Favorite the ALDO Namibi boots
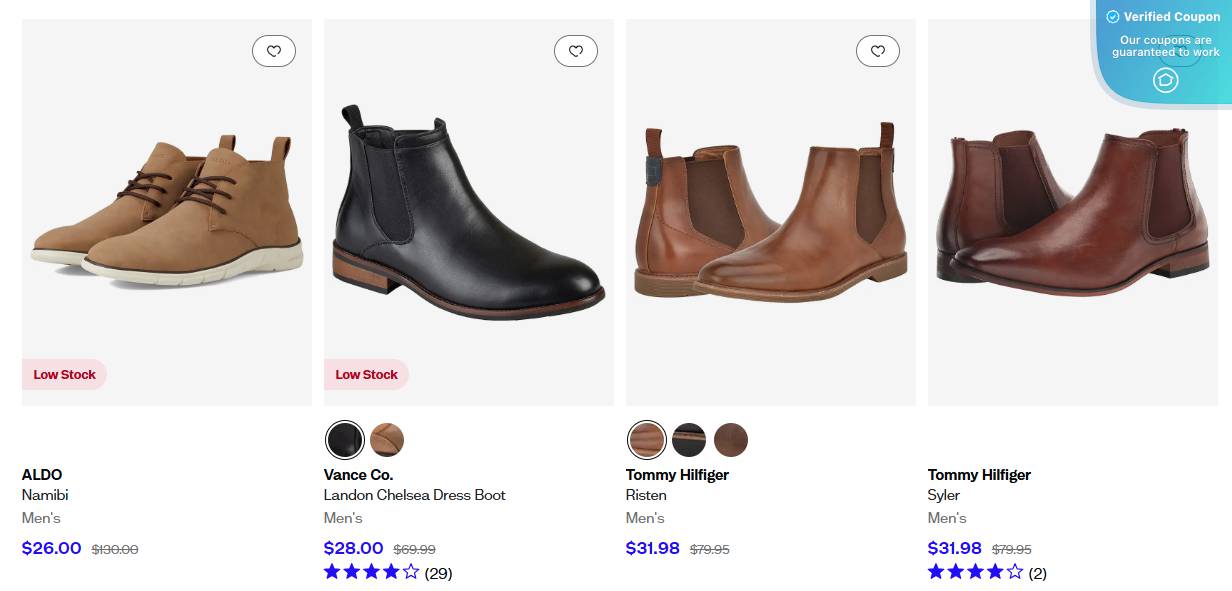1232x591 pixels. (x=274, y=50)
